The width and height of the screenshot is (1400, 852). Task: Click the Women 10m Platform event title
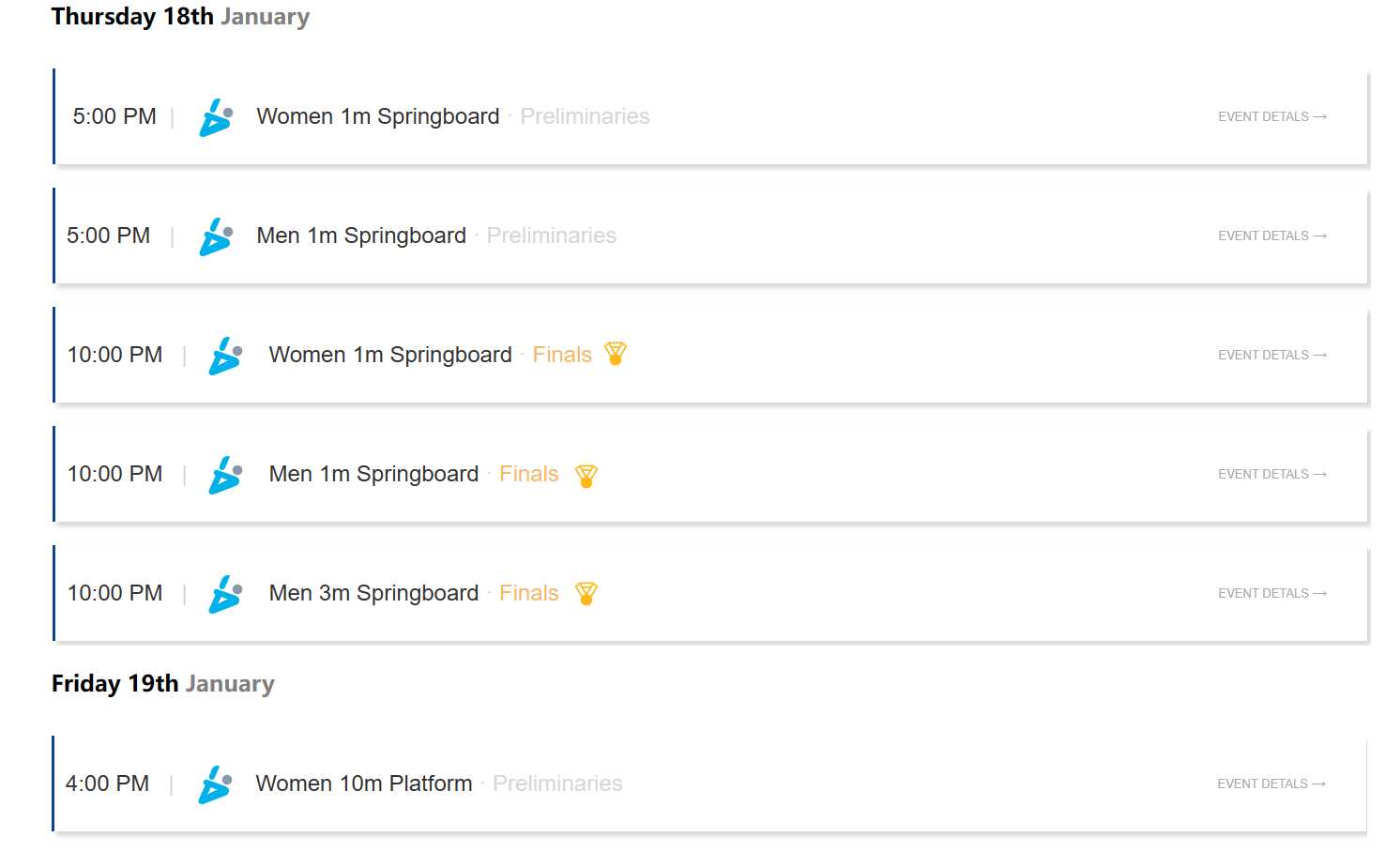[x=364, y=784]
